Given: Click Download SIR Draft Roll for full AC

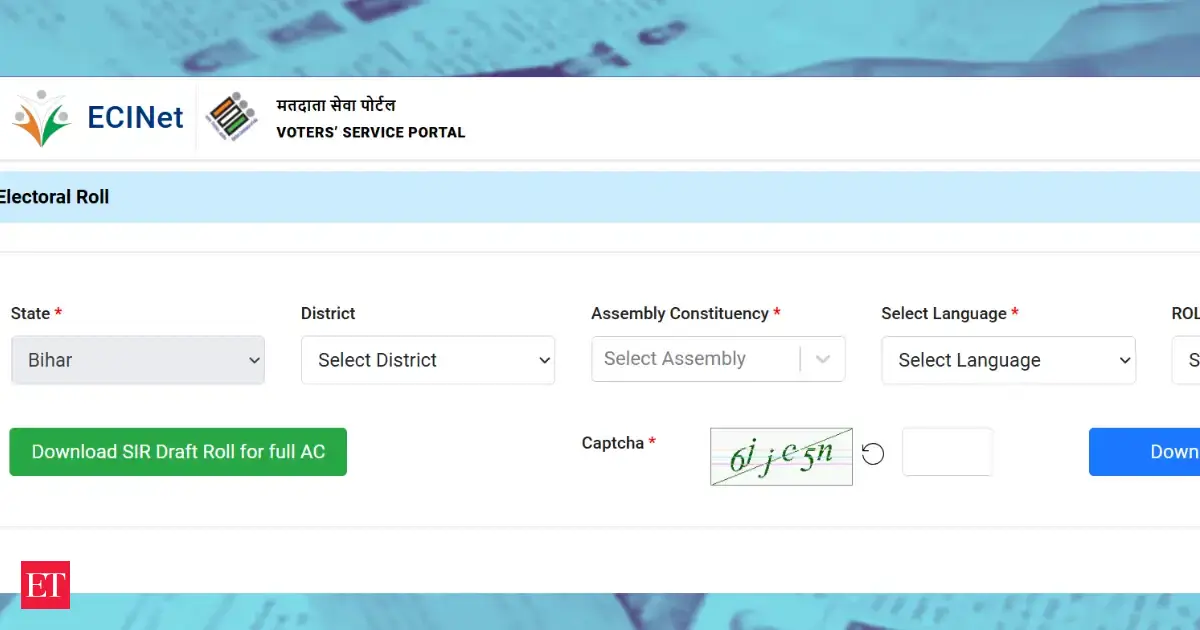Looking at the screenshot, I should click(178, 452).
